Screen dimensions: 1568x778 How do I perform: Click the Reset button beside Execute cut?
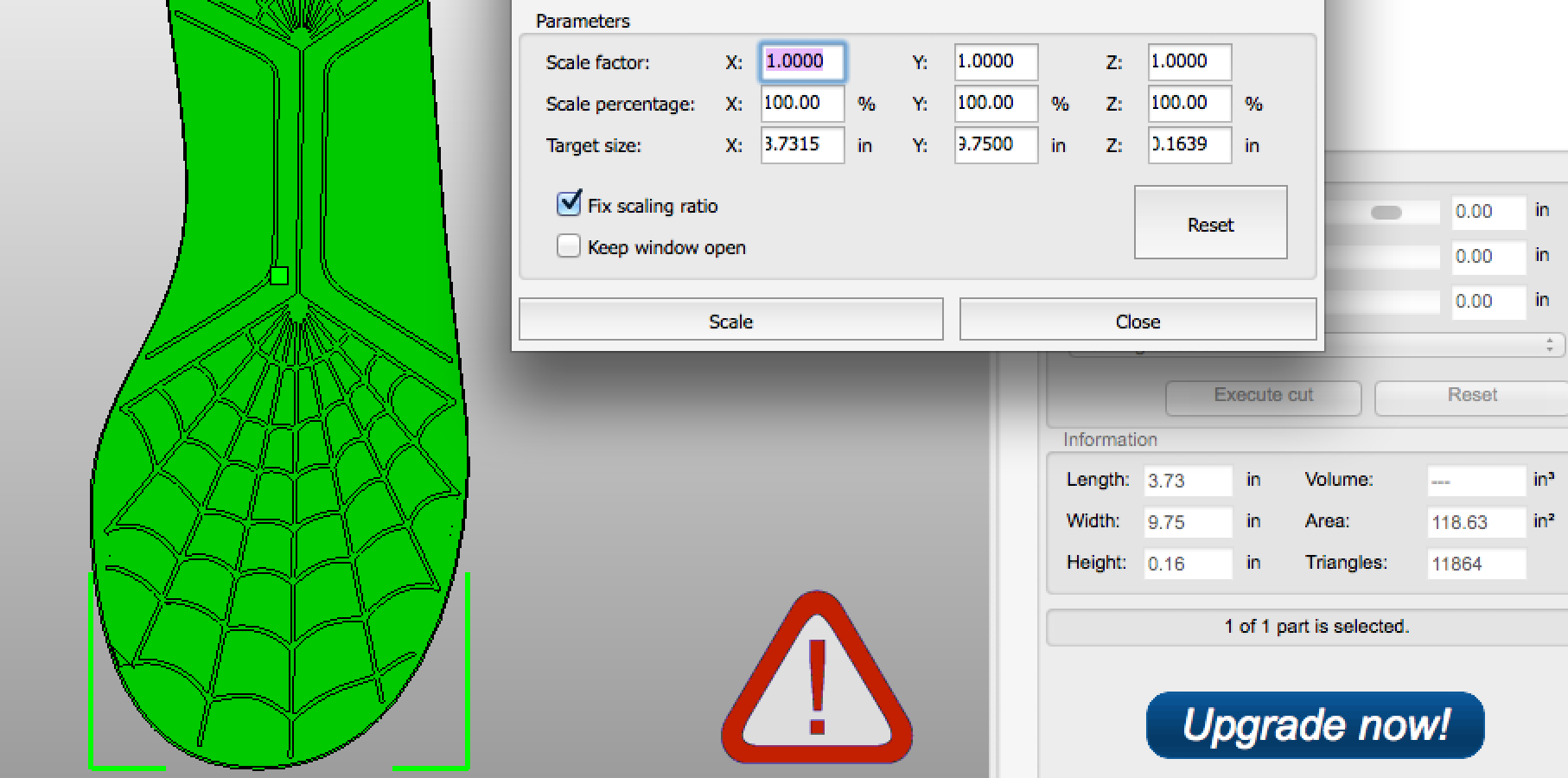pyautogui.click(x=1472, y=397)
